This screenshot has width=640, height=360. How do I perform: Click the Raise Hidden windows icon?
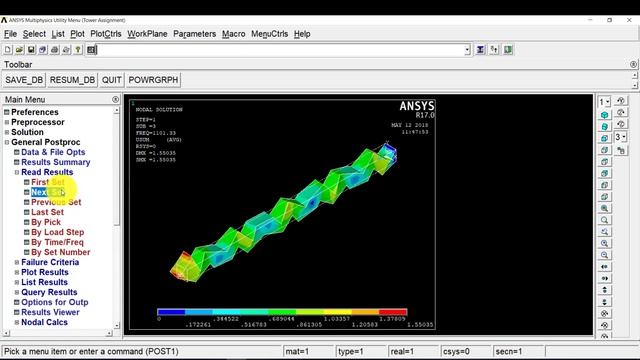tap(480, 50)
